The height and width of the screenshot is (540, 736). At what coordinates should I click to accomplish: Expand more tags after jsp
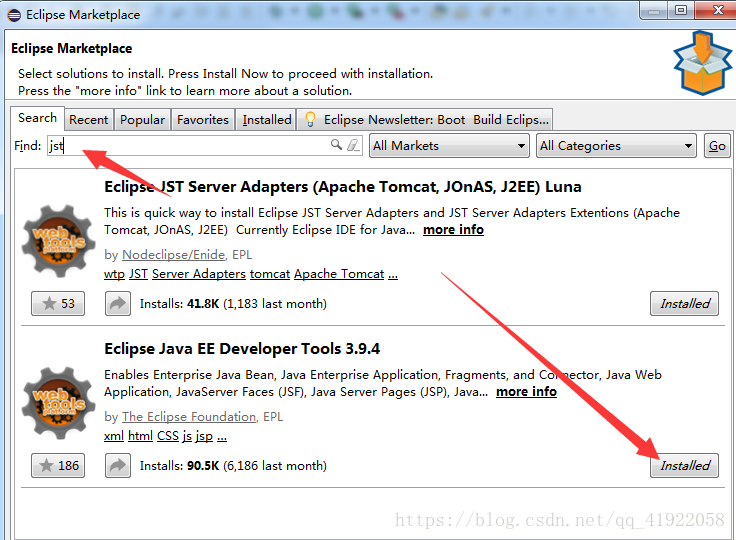(x=222, y=436)
